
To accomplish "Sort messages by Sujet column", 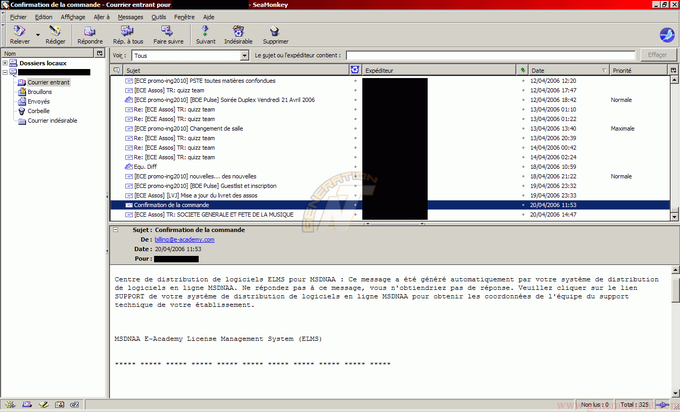I will click(236, 70).
